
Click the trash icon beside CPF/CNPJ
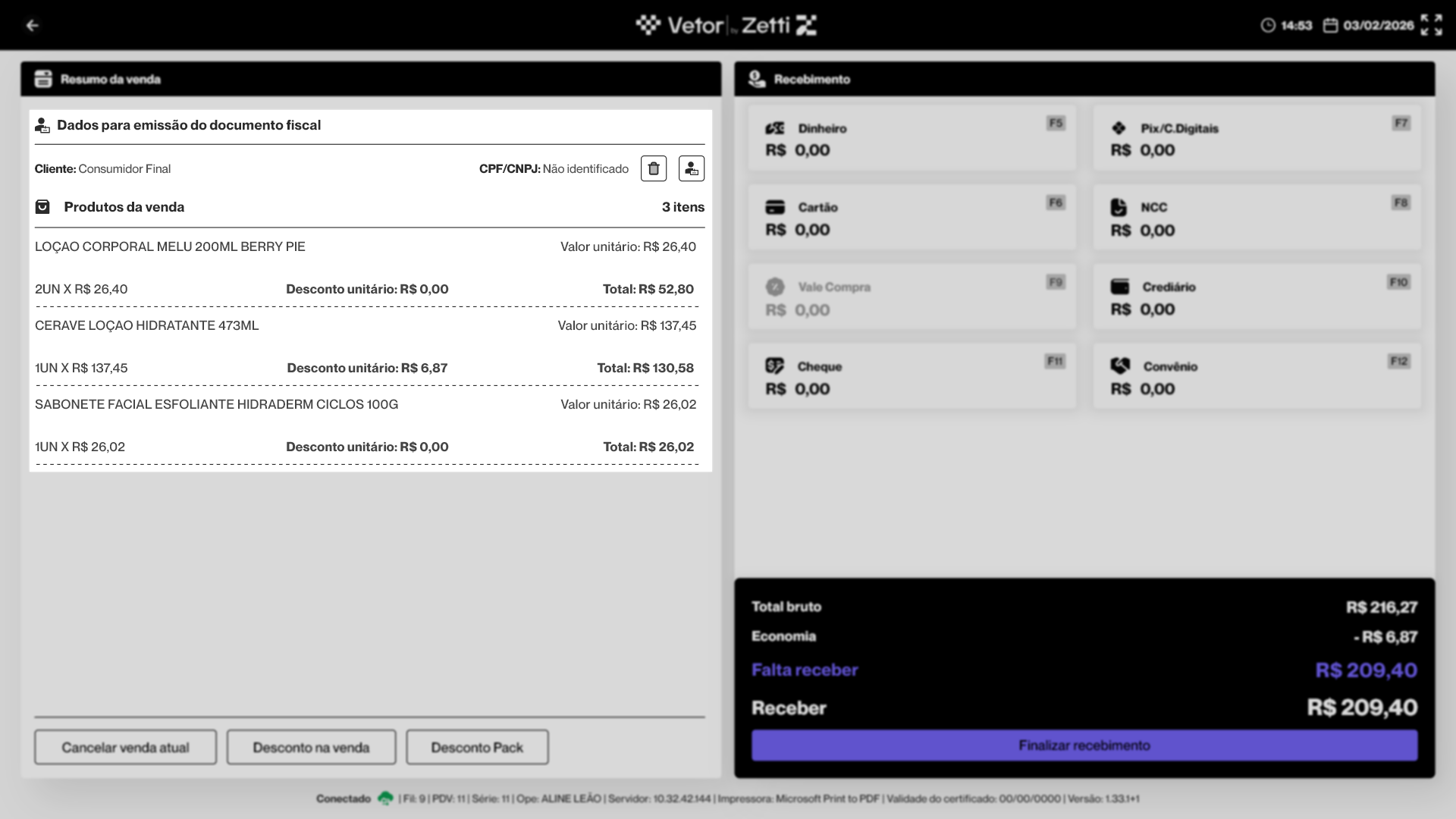coord(654,168)
